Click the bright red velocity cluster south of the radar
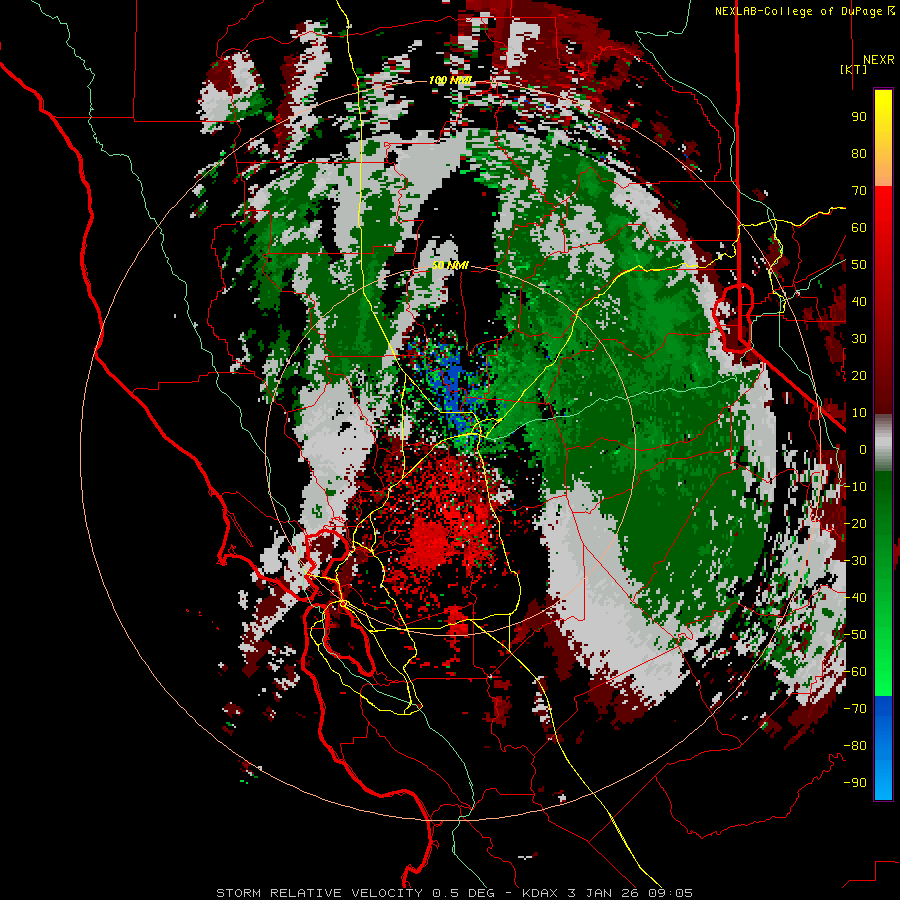This screenshot has width=900, height=900. click(x=430, y=542)
